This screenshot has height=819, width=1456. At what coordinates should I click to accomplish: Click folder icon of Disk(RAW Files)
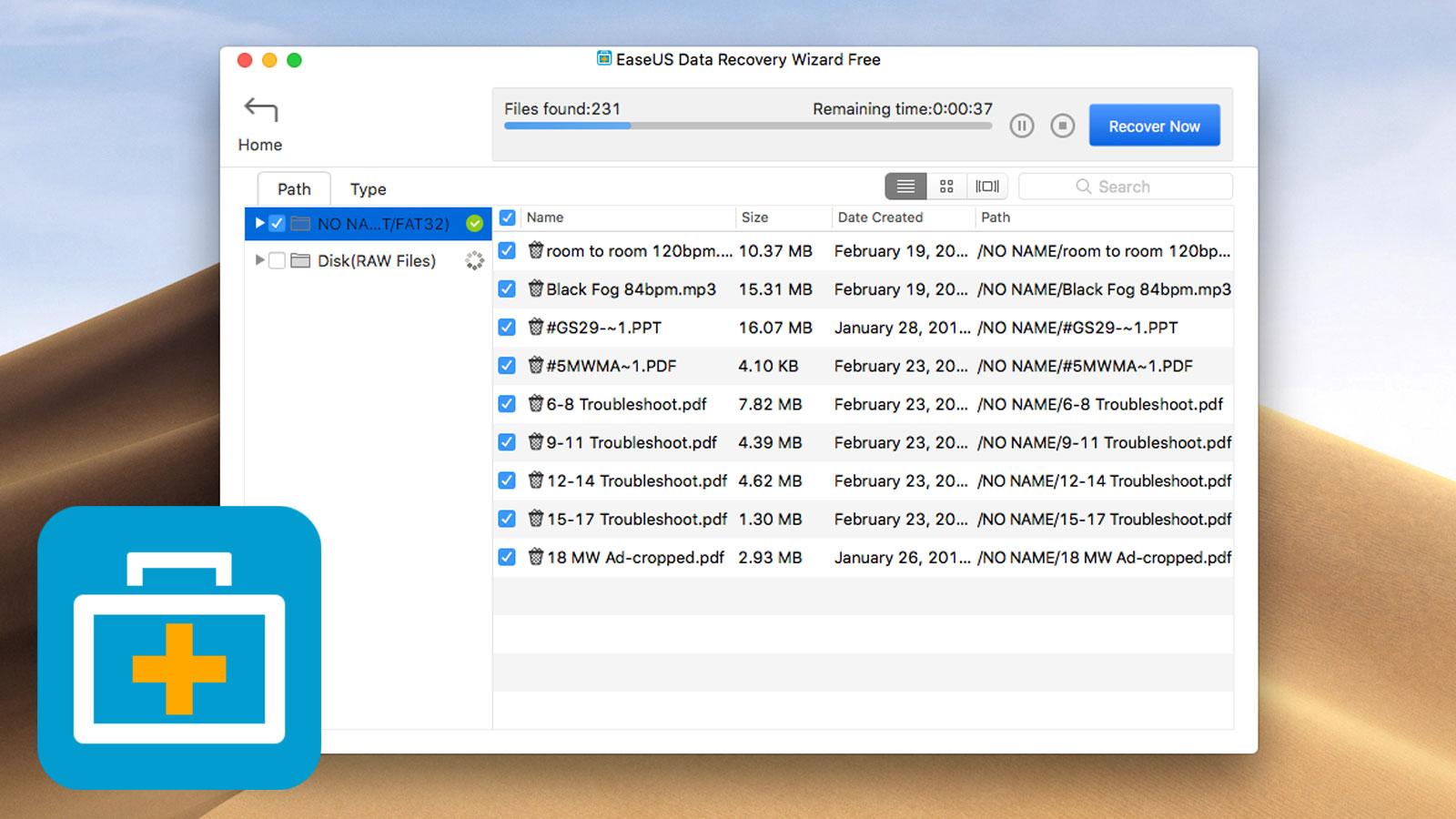tap(300, 260)
